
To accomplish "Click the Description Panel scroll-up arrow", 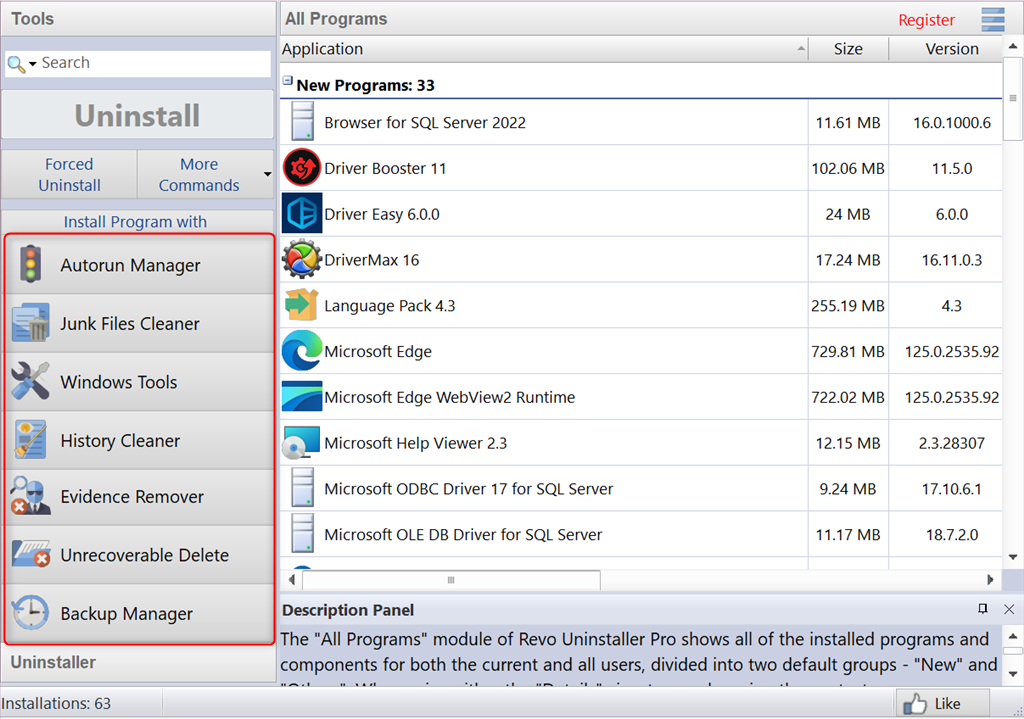I will click(x=1013, y=636).
